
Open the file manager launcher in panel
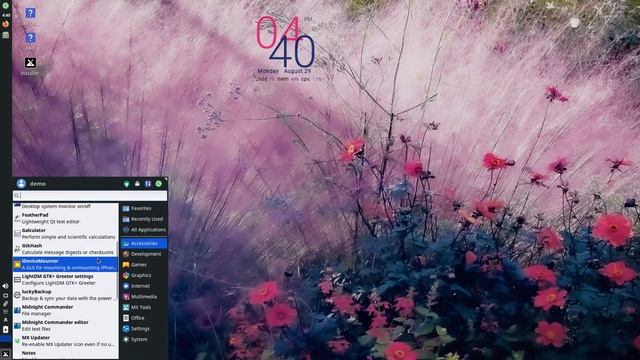5,35
